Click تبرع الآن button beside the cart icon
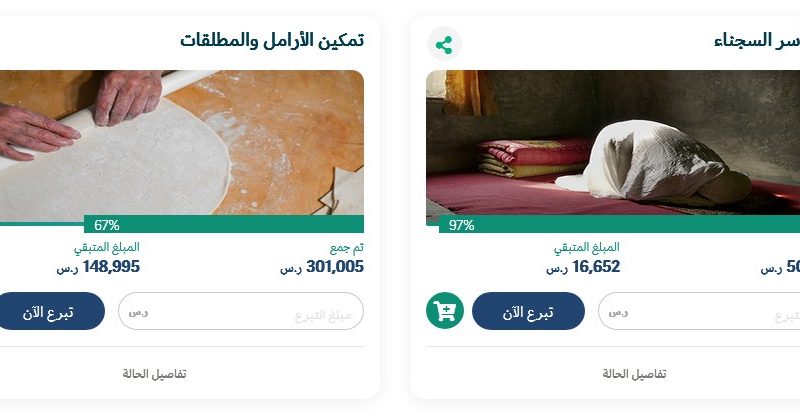This screenshot has height=414, width=800. coord(528,311)
